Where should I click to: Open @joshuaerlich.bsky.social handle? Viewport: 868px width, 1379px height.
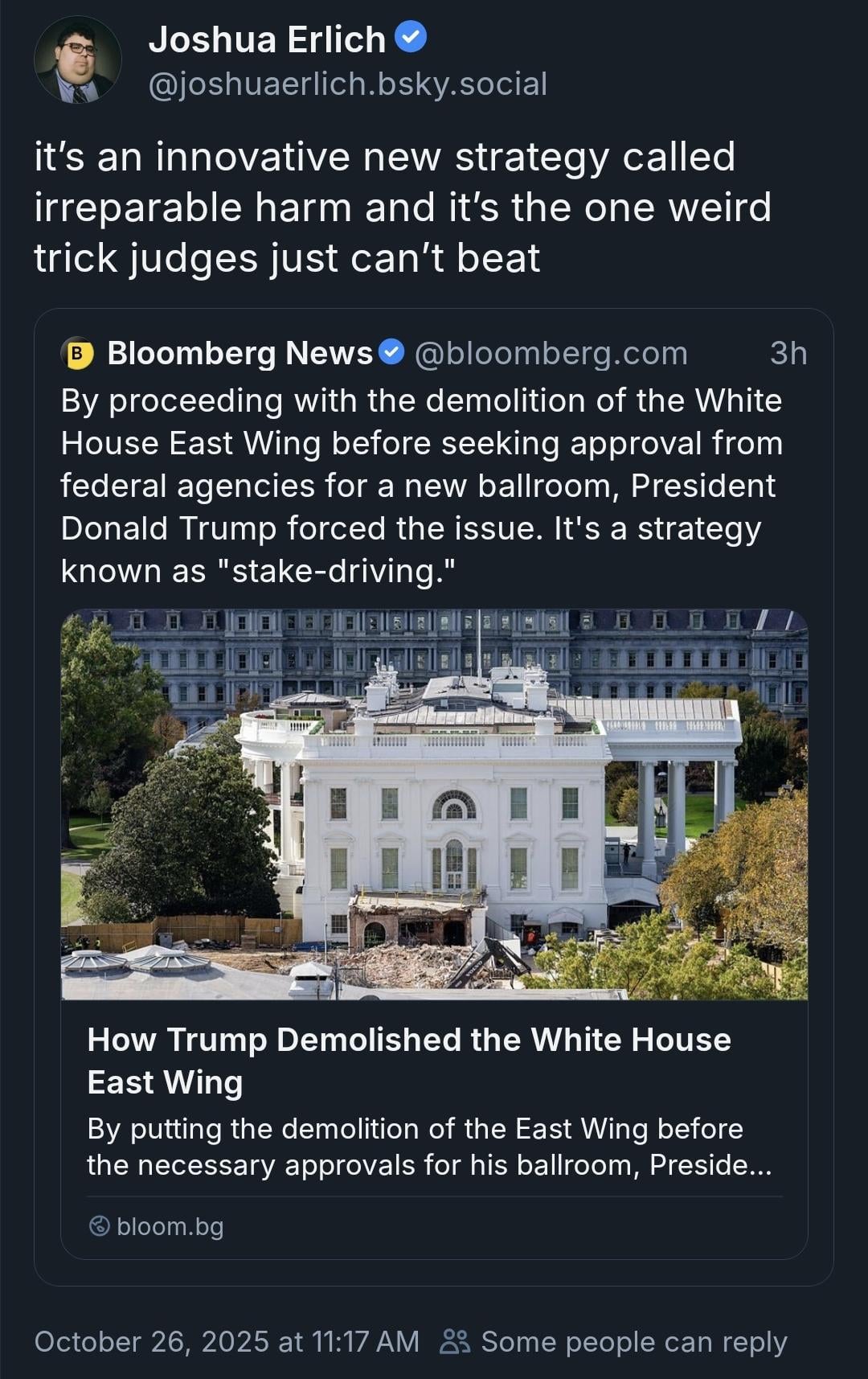(348, 84)
